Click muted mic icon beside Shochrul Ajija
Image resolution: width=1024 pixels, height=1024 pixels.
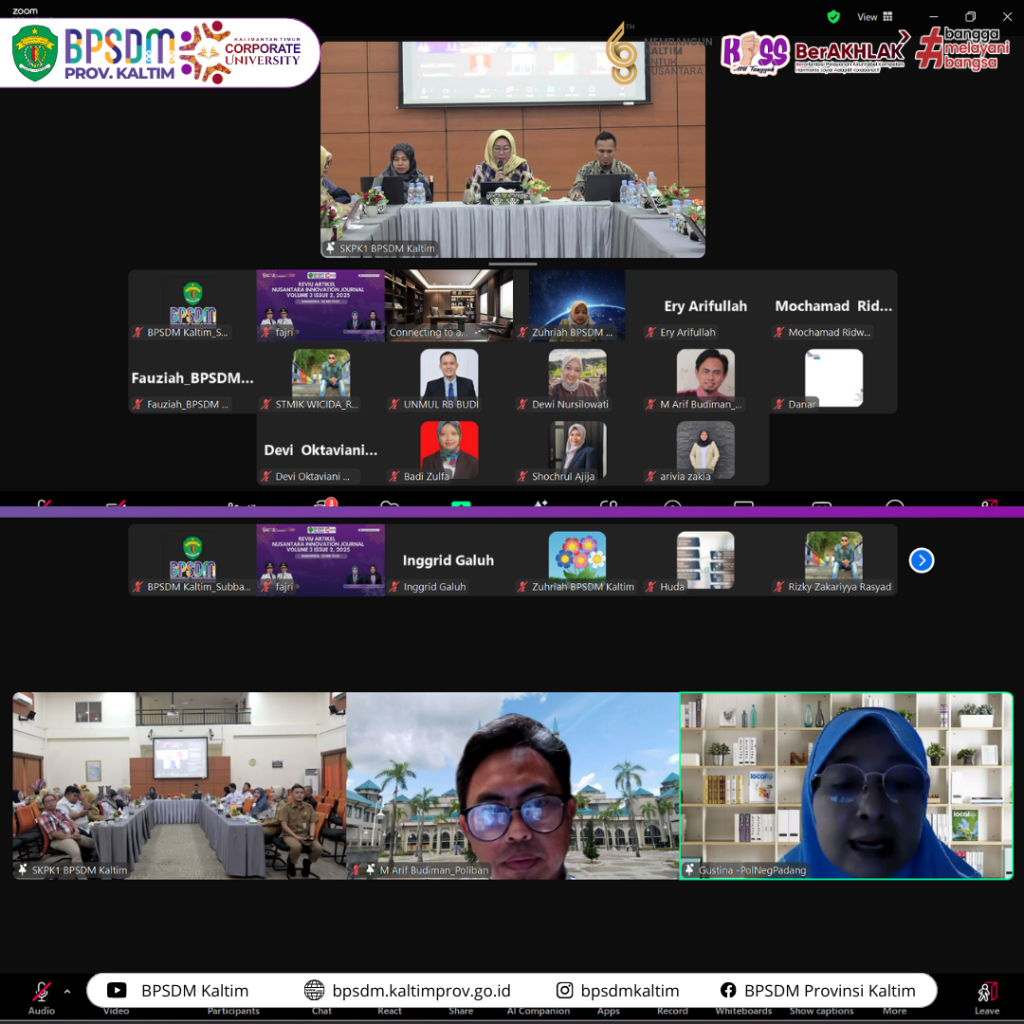point(522,476)
